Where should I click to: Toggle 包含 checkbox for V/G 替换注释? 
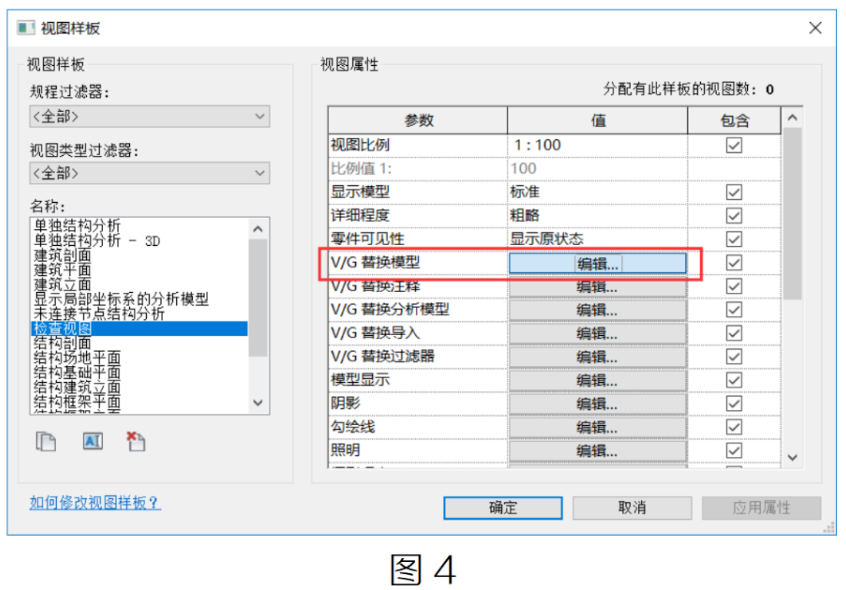click(x=734, y=286)
